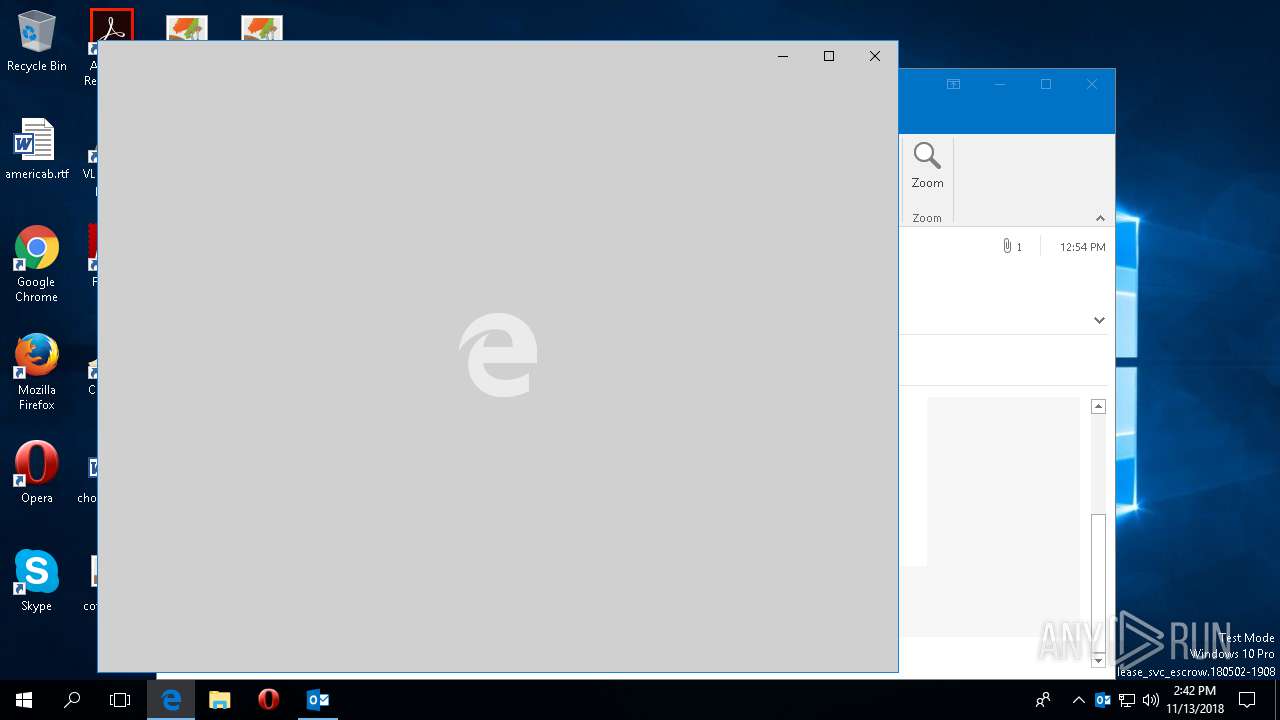The height and width of the screenshot is (720, 1280).
Task: Launch Google Chrome desktop shortcut
Action: coord(36,264)
